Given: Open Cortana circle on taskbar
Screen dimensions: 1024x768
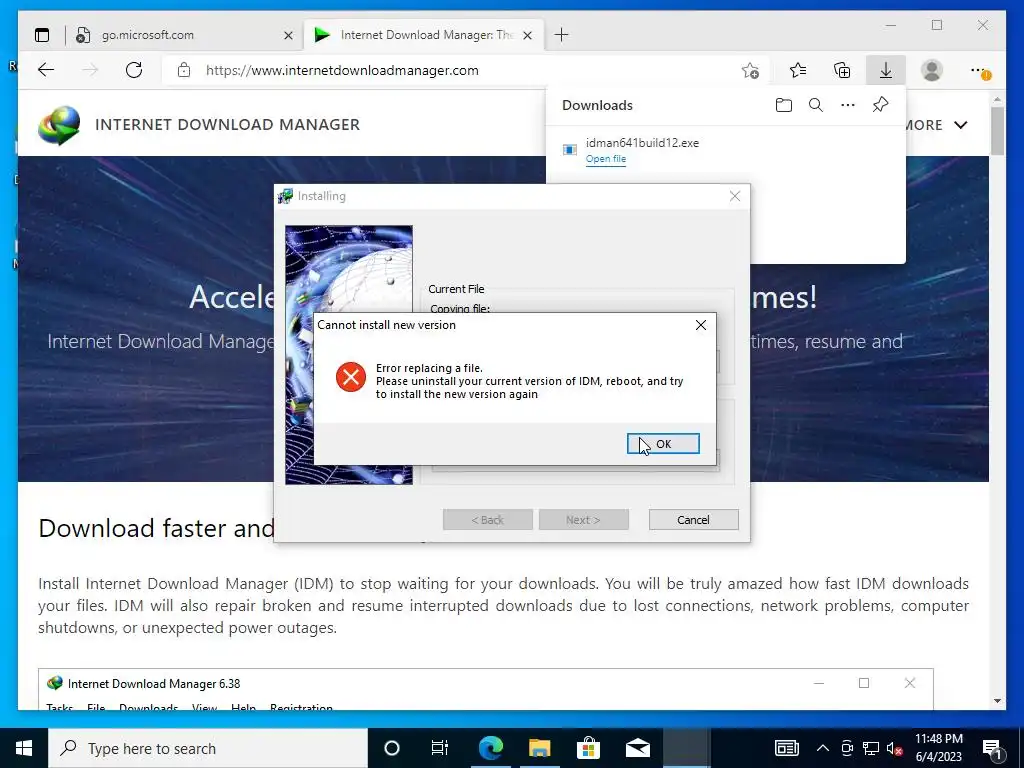Looking at the screenshot, I should click(392, 748).
